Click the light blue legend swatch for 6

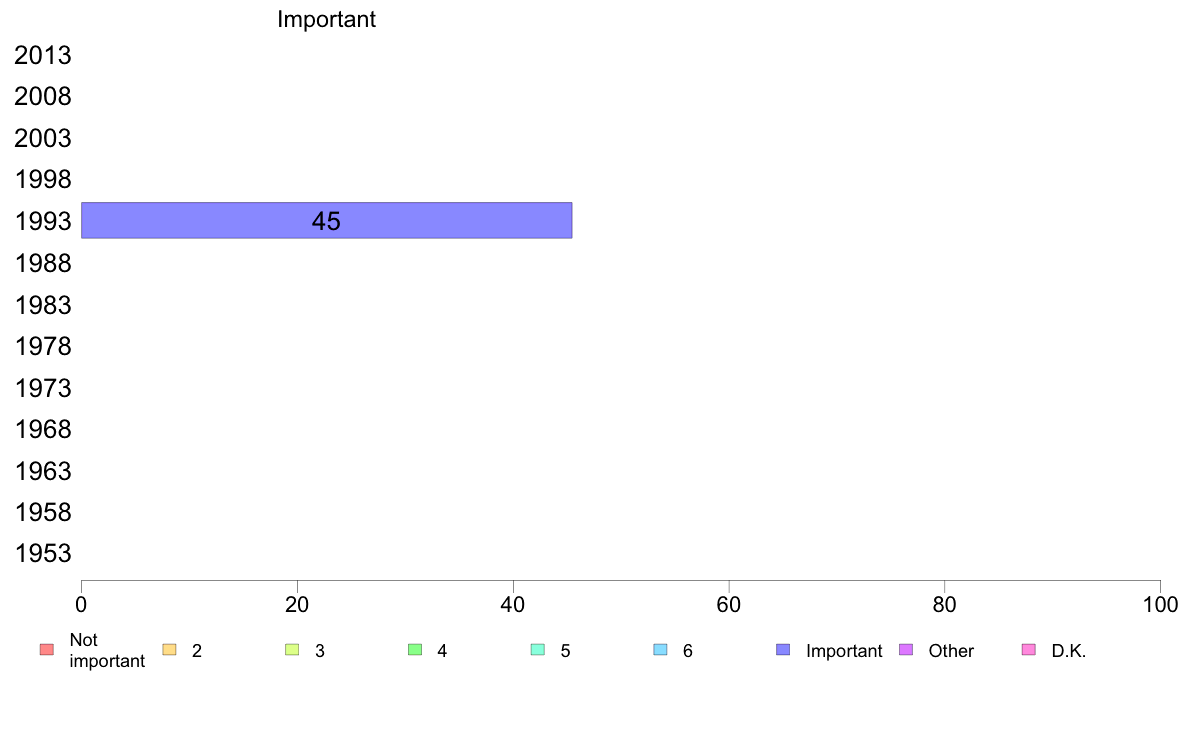pos(661,650)
